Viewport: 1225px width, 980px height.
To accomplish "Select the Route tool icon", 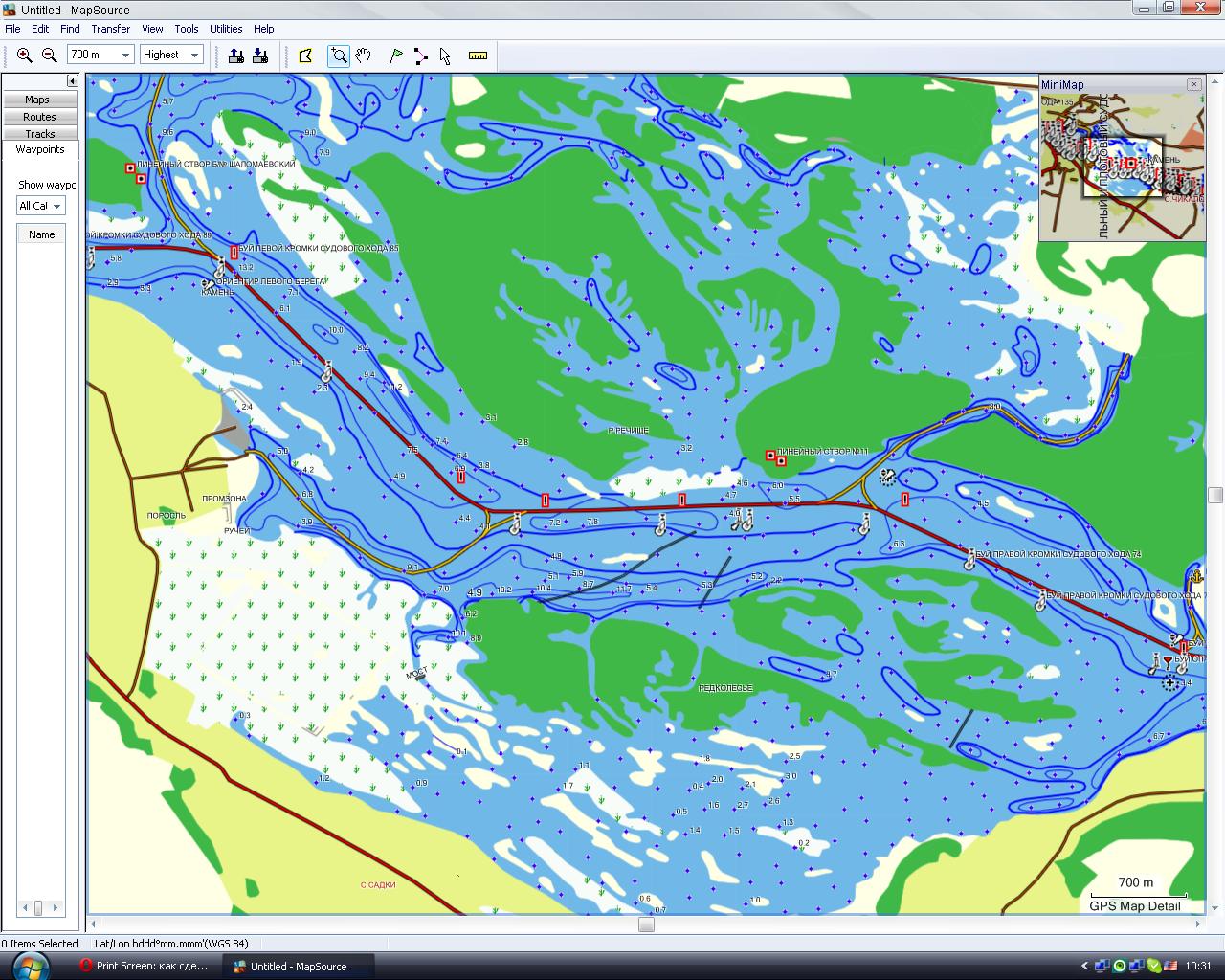I will click(x=421, y=56).
